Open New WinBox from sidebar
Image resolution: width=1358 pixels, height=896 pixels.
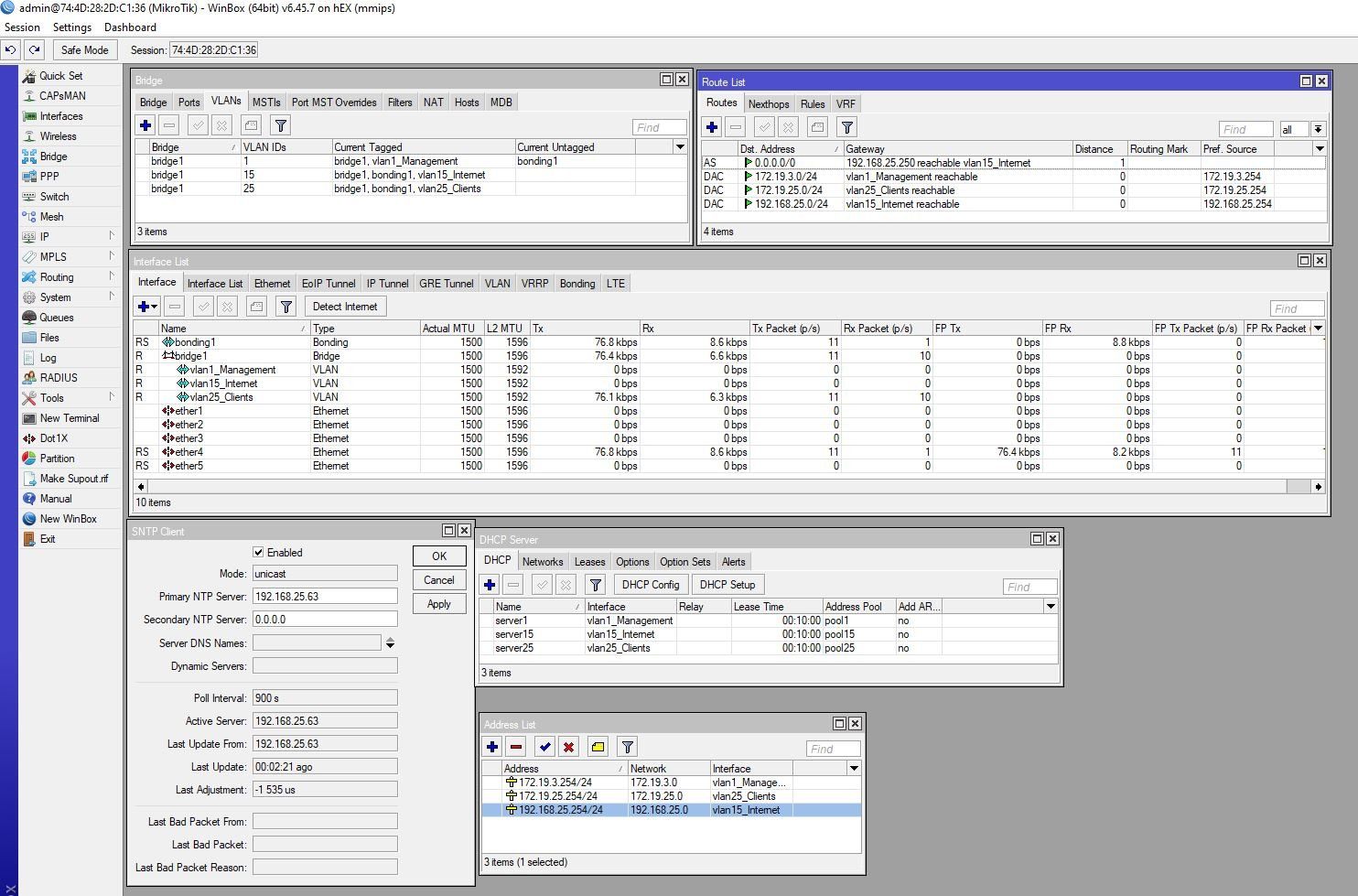pos(68,519)
